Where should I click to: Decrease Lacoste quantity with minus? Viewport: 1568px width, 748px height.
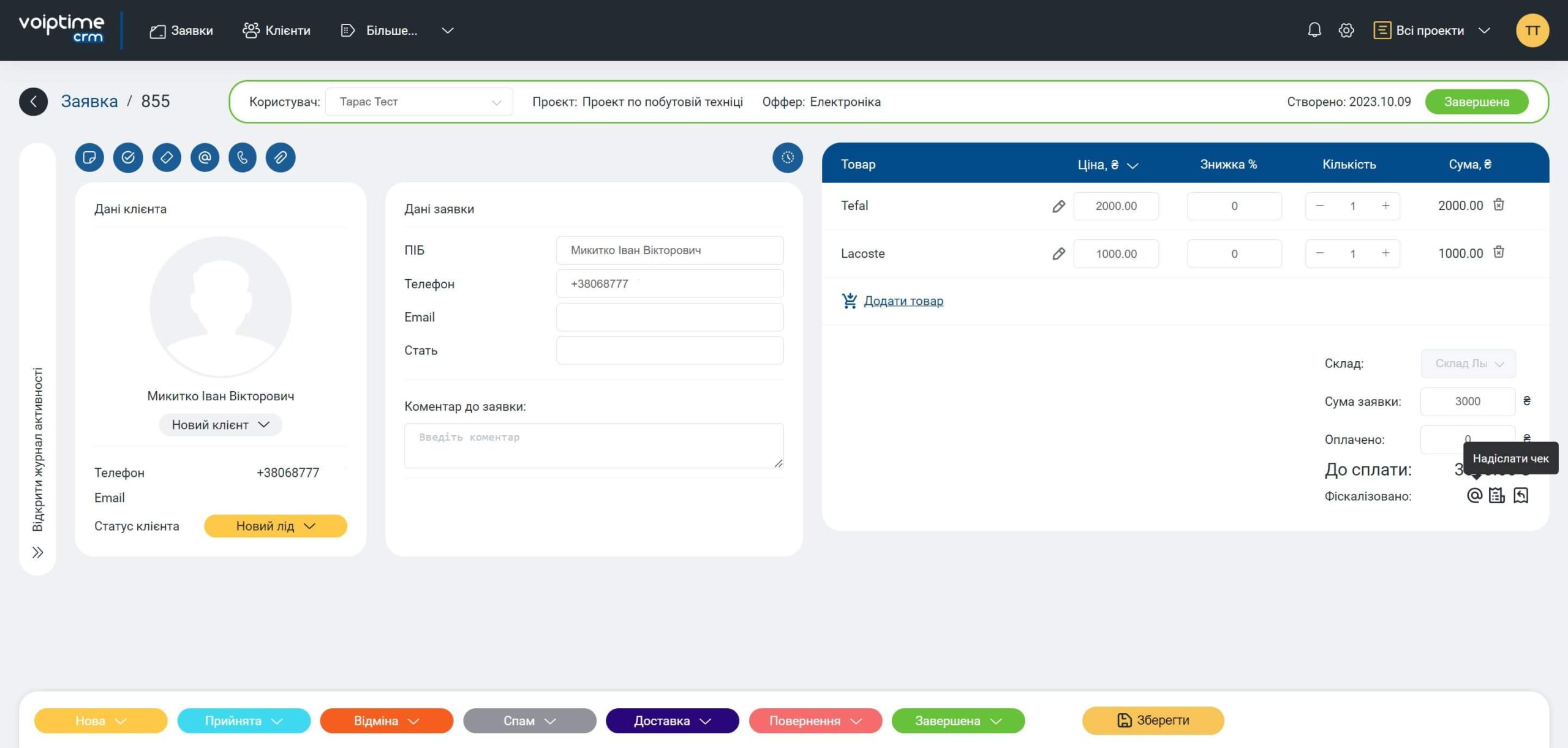pyautogui.click(x=1320, y=253)
